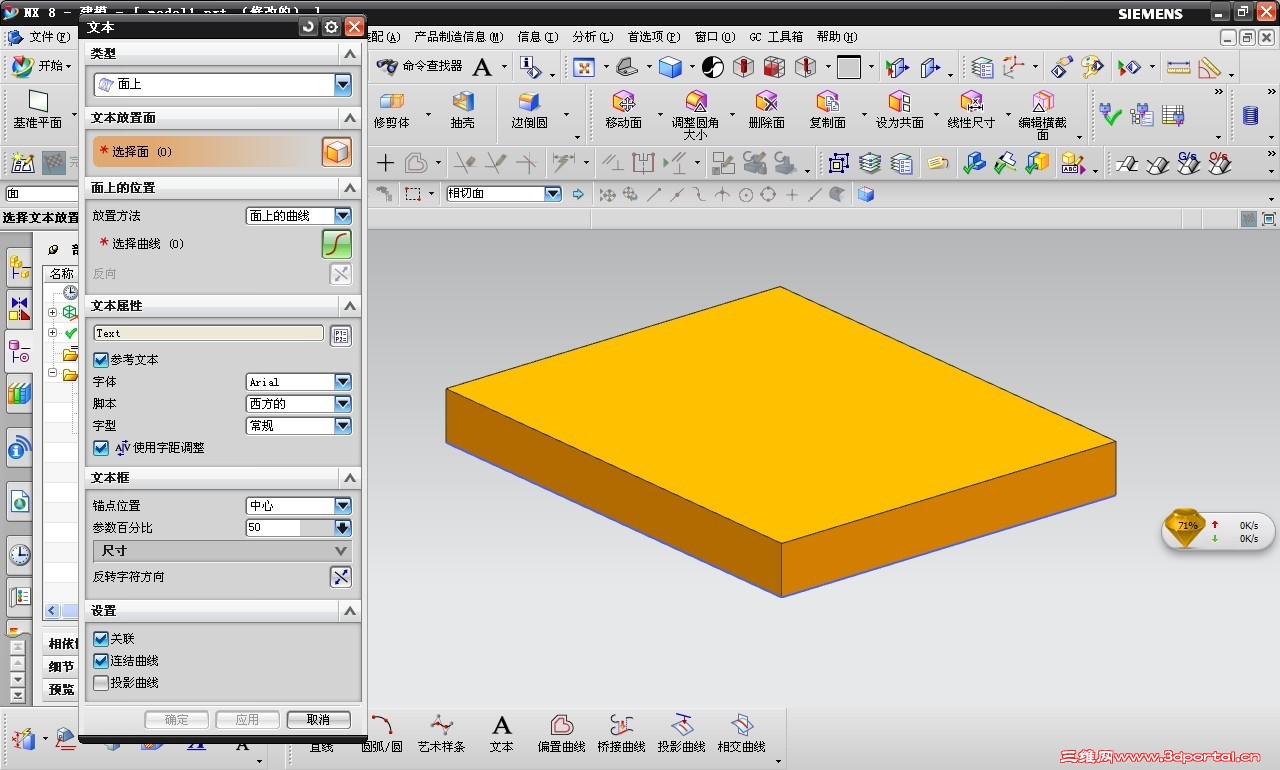This screenshot has height=770, width=1280.
Task: Open the 命令查找器 command finder
Action: pos(420,66)
